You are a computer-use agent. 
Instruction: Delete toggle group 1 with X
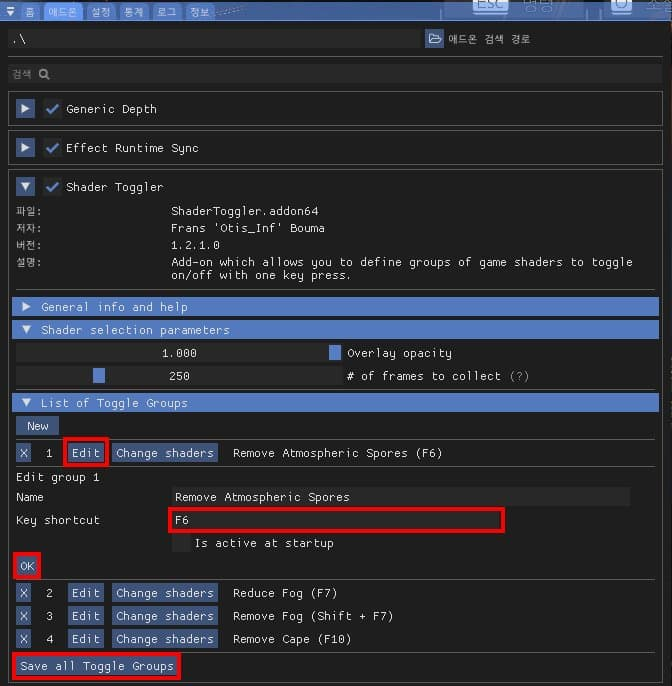coord(24,453)
